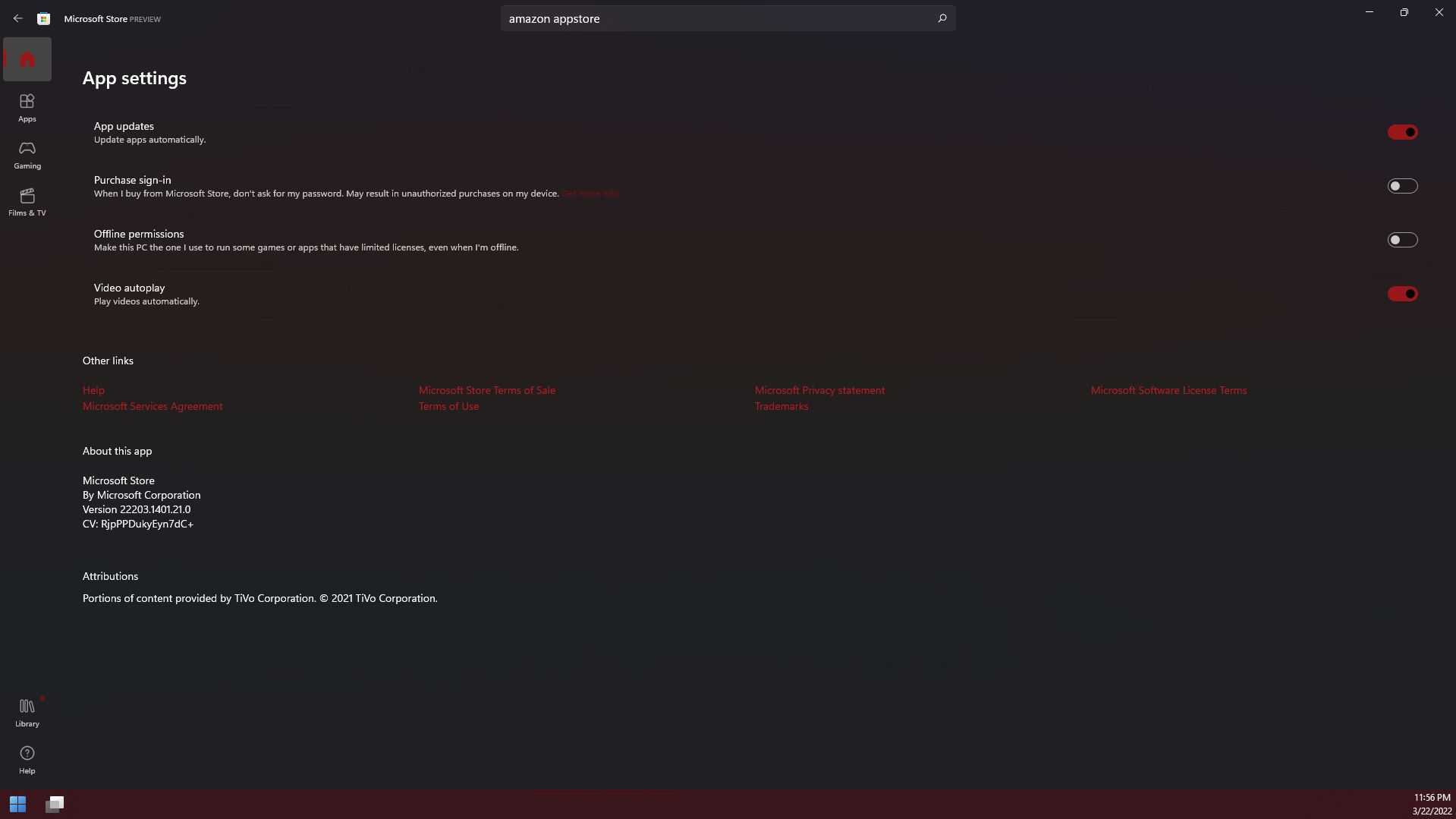Screen dimensions: 1456x819
Task: Open Microsoft Software License Terms link
Action: click(x=1168, y=390)
